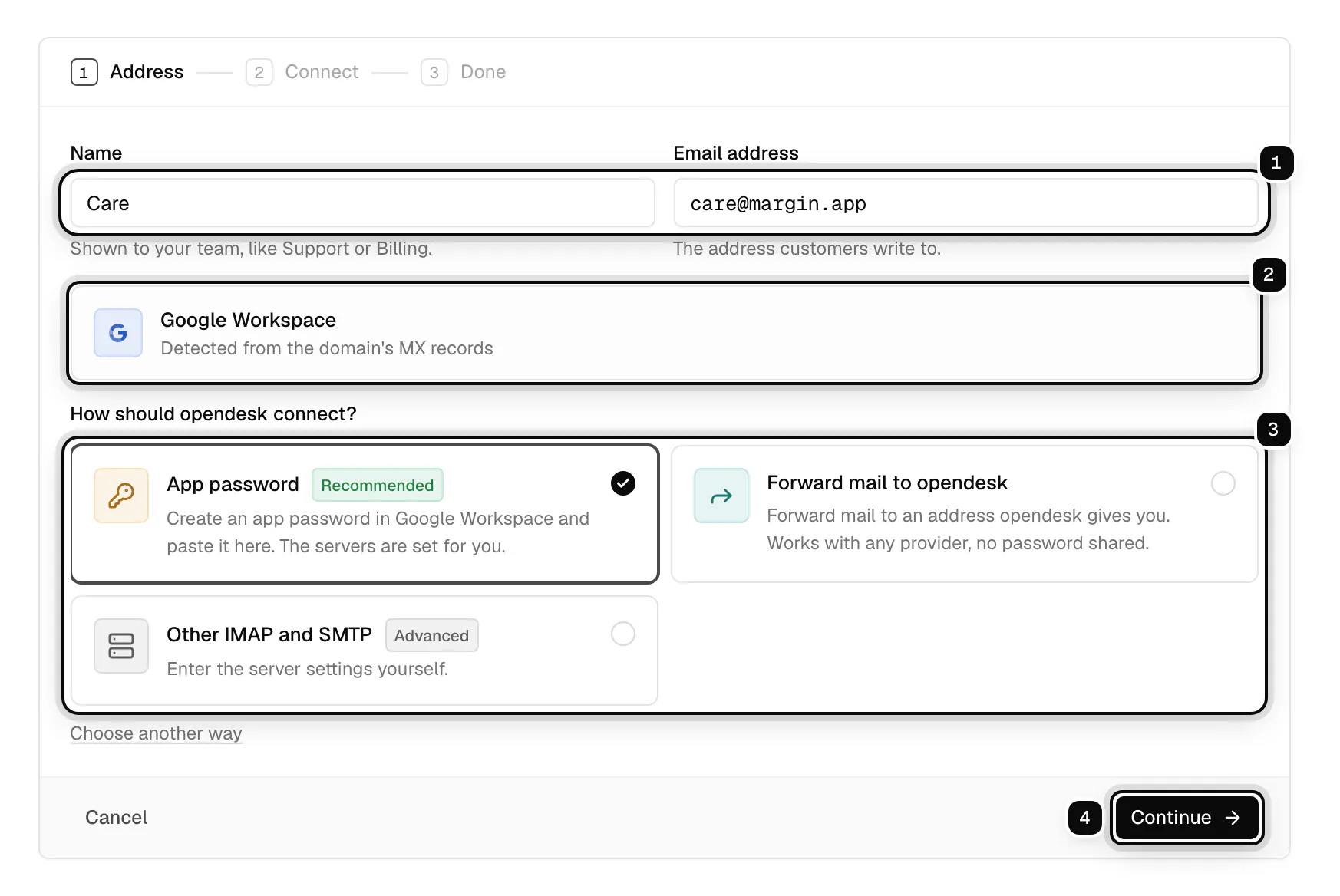Click the Choose another way link
Screen dimensions: 1340x896
[157, 733]
